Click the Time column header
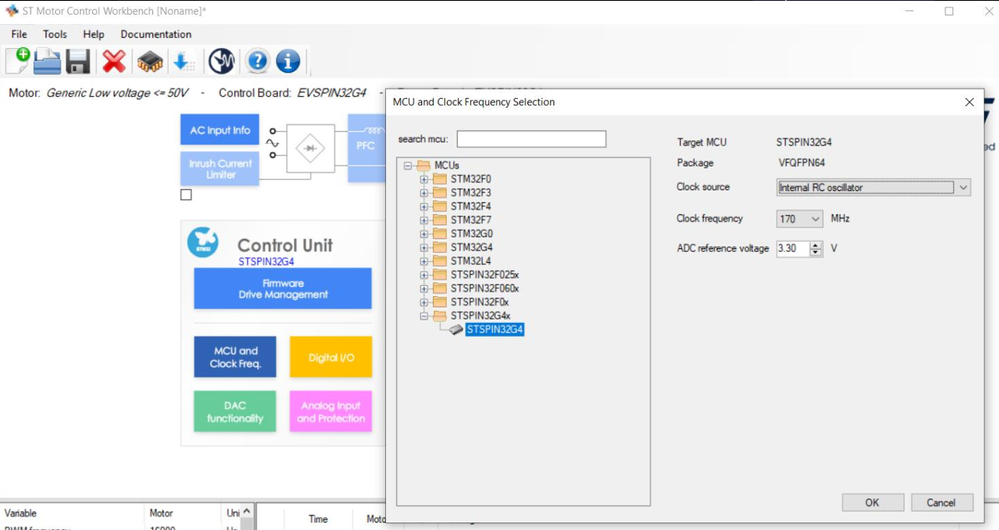The image size is (999, 530). tap(318, 519)
